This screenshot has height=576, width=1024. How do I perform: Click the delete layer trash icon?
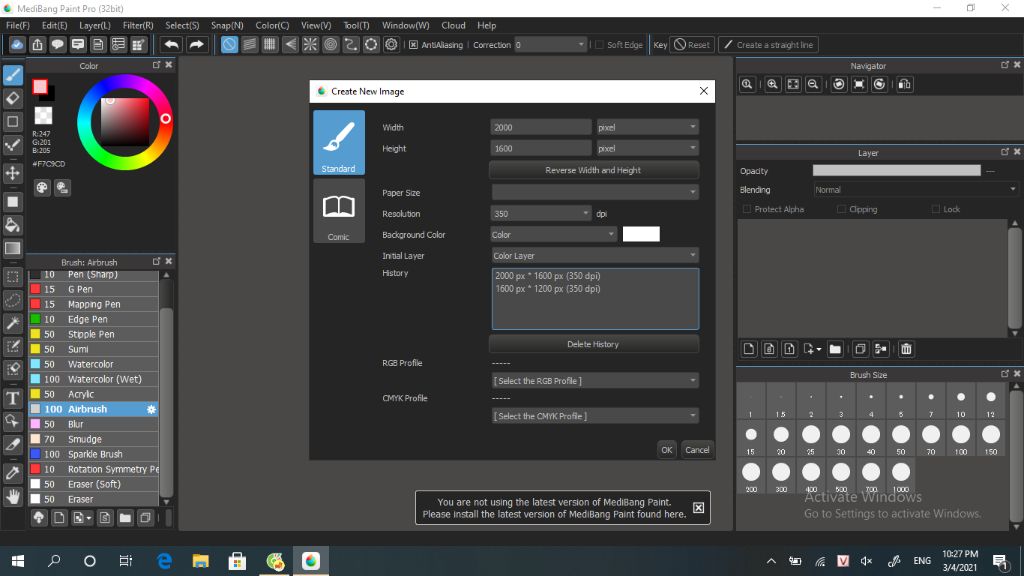tap(906, 349)
